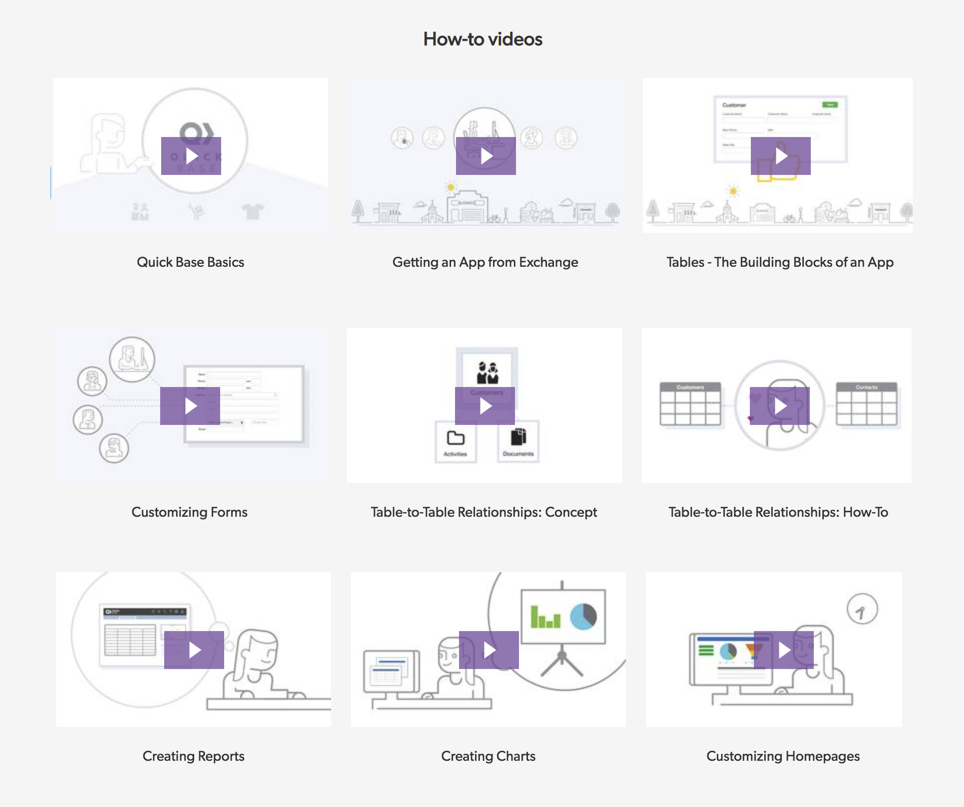The width and height of the screenshot is (964, 807).
Task: Open the Quick Base Basics title link
Action: pos(191,262)
